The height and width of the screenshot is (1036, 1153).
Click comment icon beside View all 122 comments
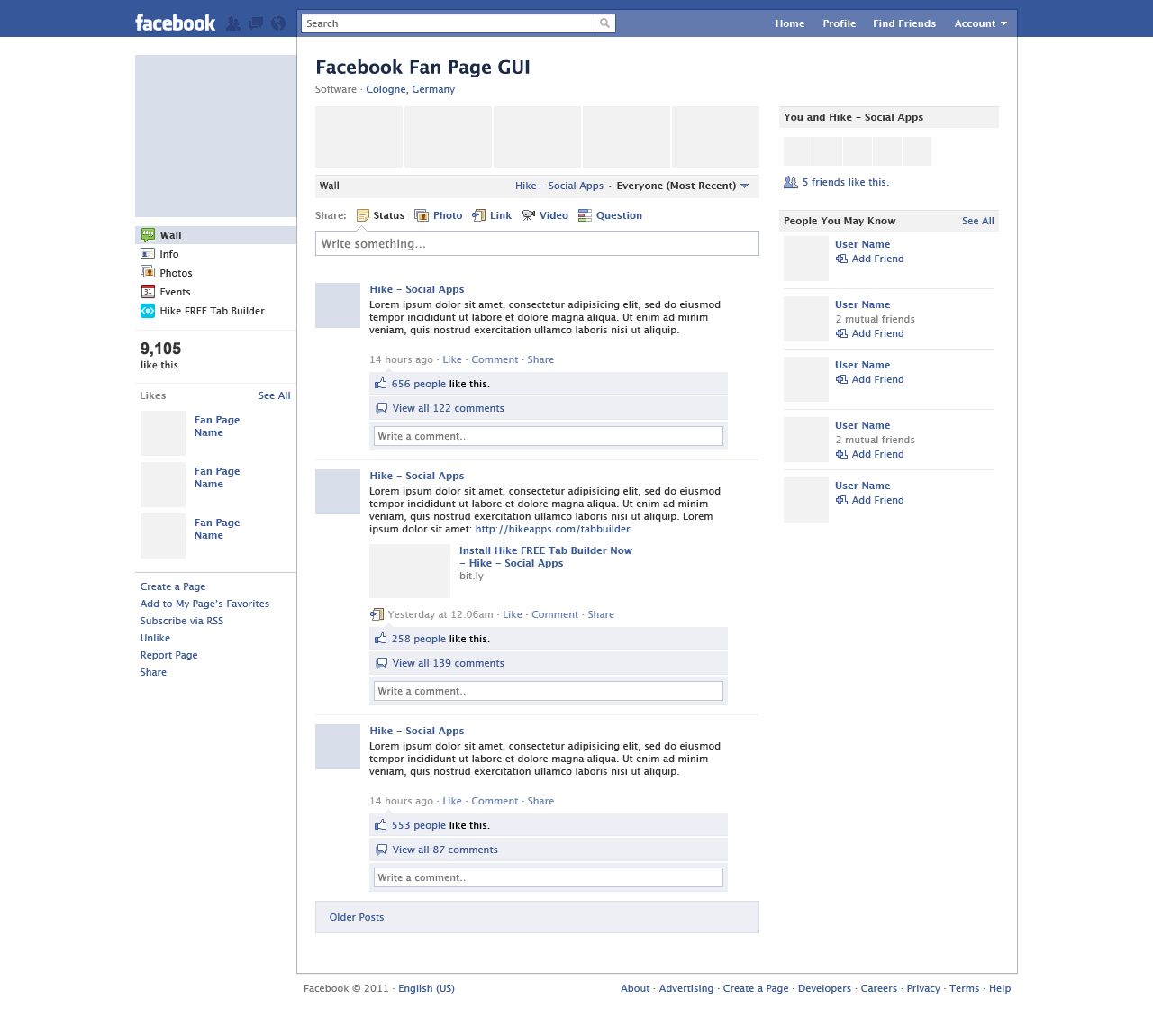point(382,408)
